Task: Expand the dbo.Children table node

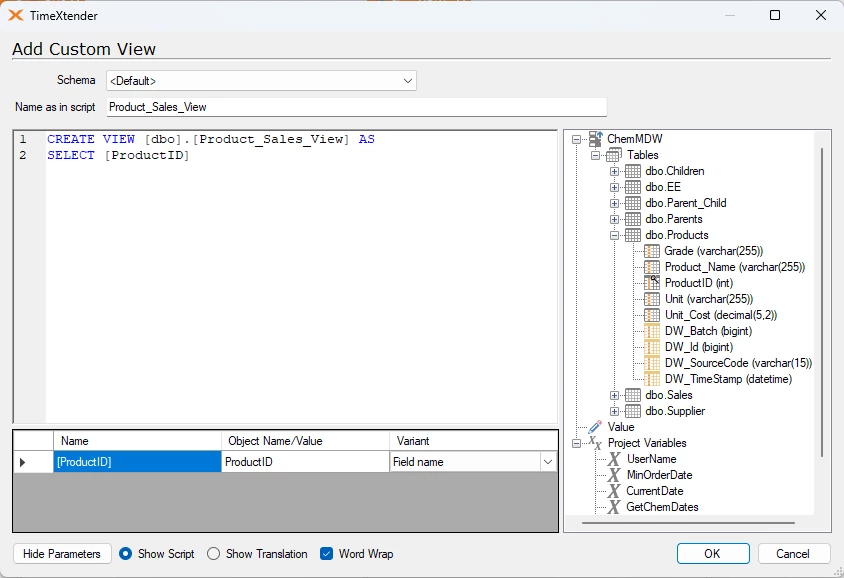Action: coord(614,172)
